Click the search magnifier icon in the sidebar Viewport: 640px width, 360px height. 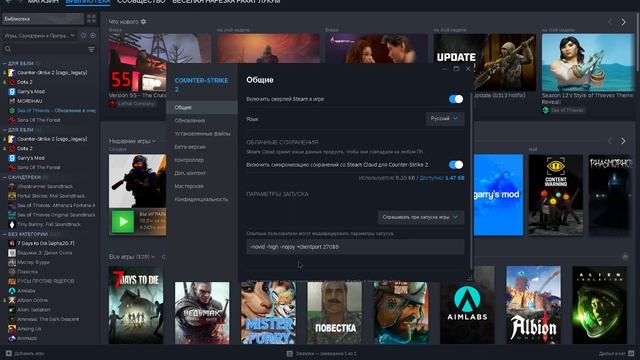click(x=8, y=49)
